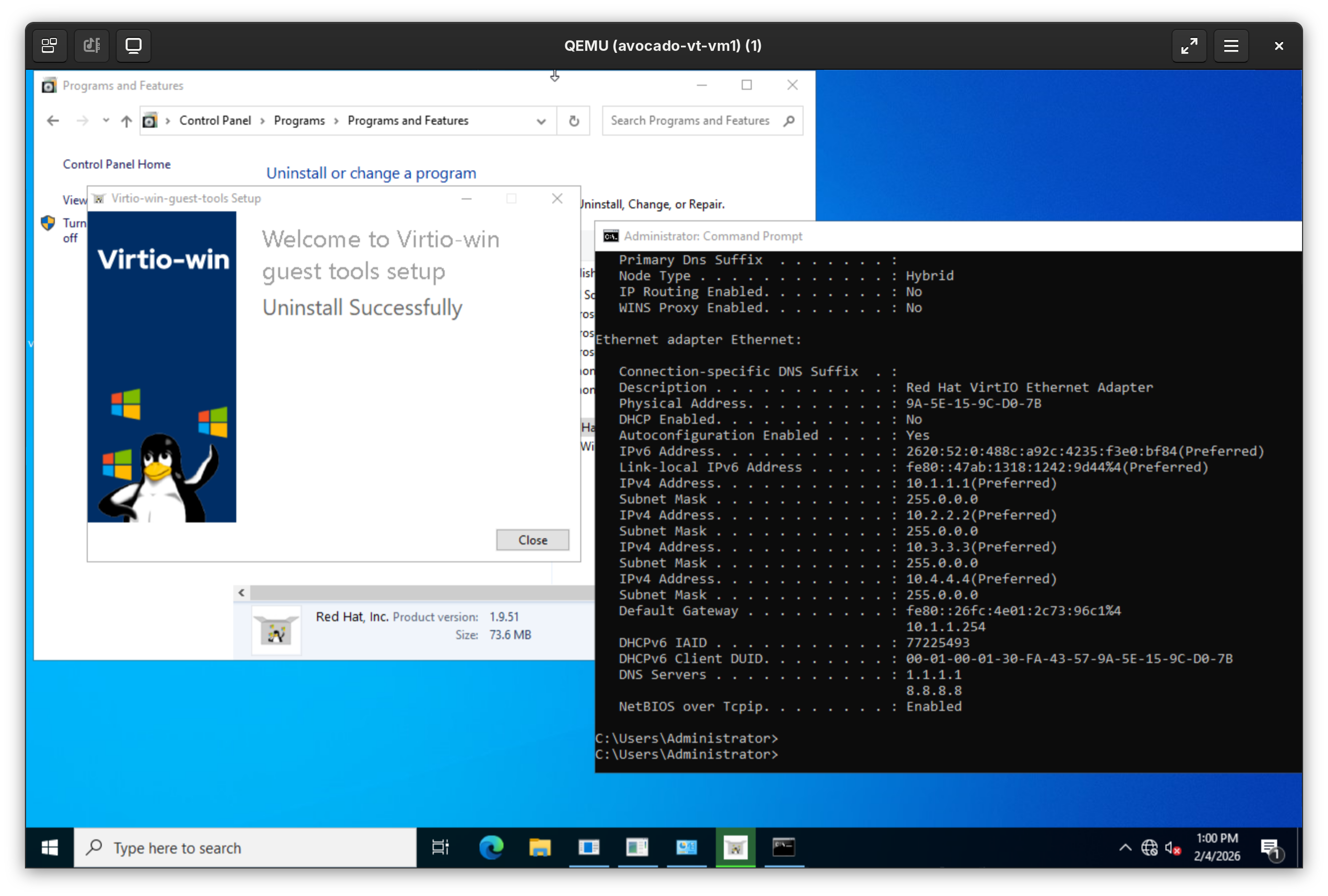The height and width of the screenshot is (896, 1328).
Task: Expand the recent locations arrow
Action: pos(106,121)
